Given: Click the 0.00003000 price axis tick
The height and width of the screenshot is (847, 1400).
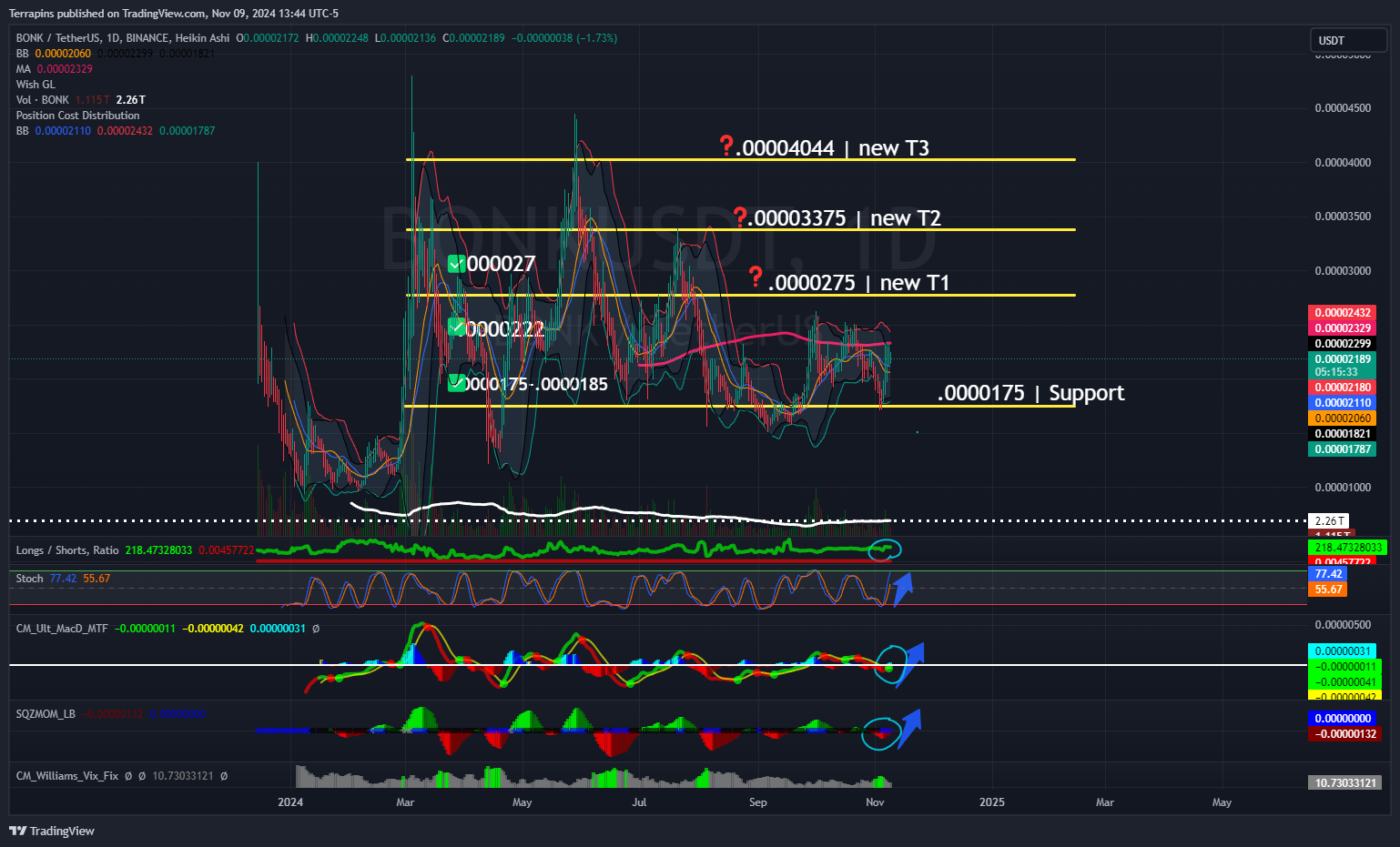Looking at the screenshot, I should (1343, 271).
